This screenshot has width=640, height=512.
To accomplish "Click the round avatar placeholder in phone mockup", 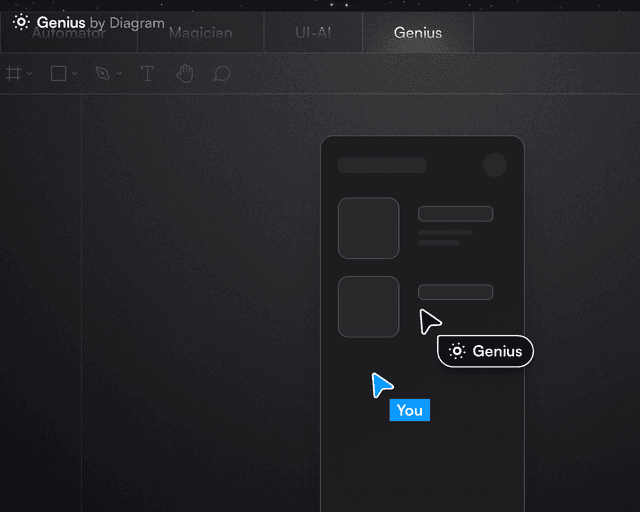I will tap(495, 165).
